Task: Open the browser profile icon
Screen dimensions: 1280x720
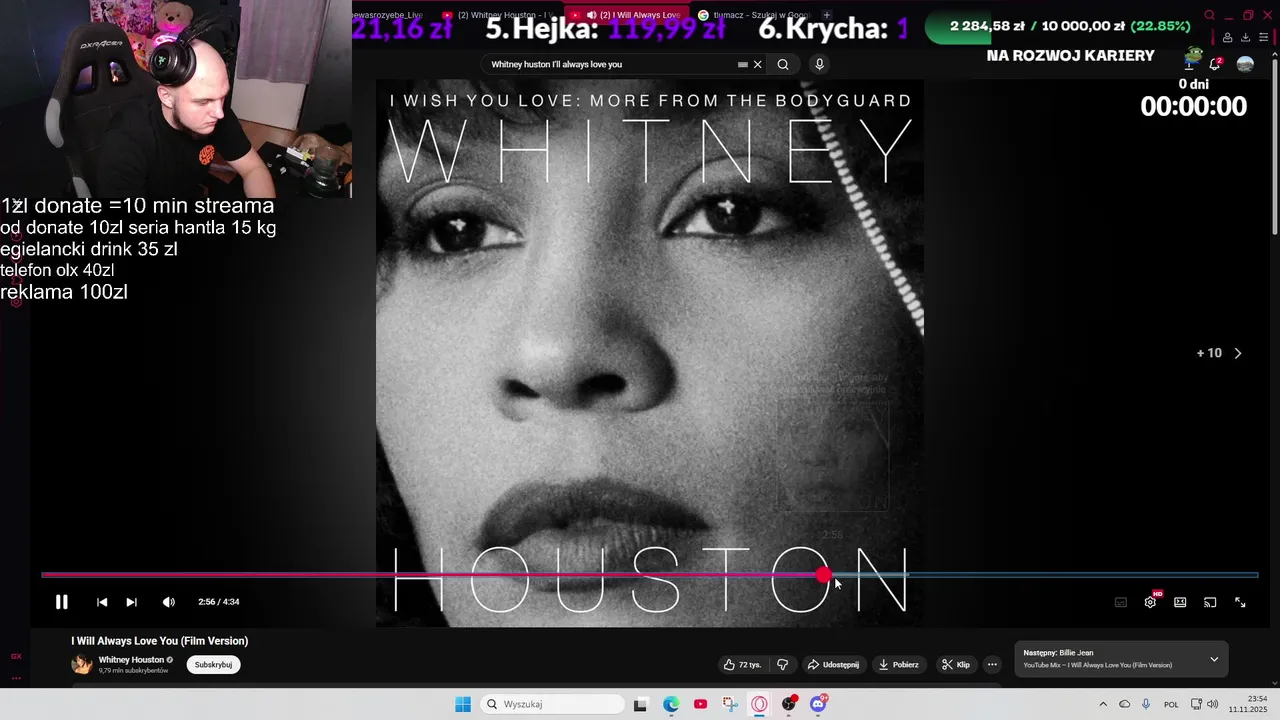Action: (1227, 38)
